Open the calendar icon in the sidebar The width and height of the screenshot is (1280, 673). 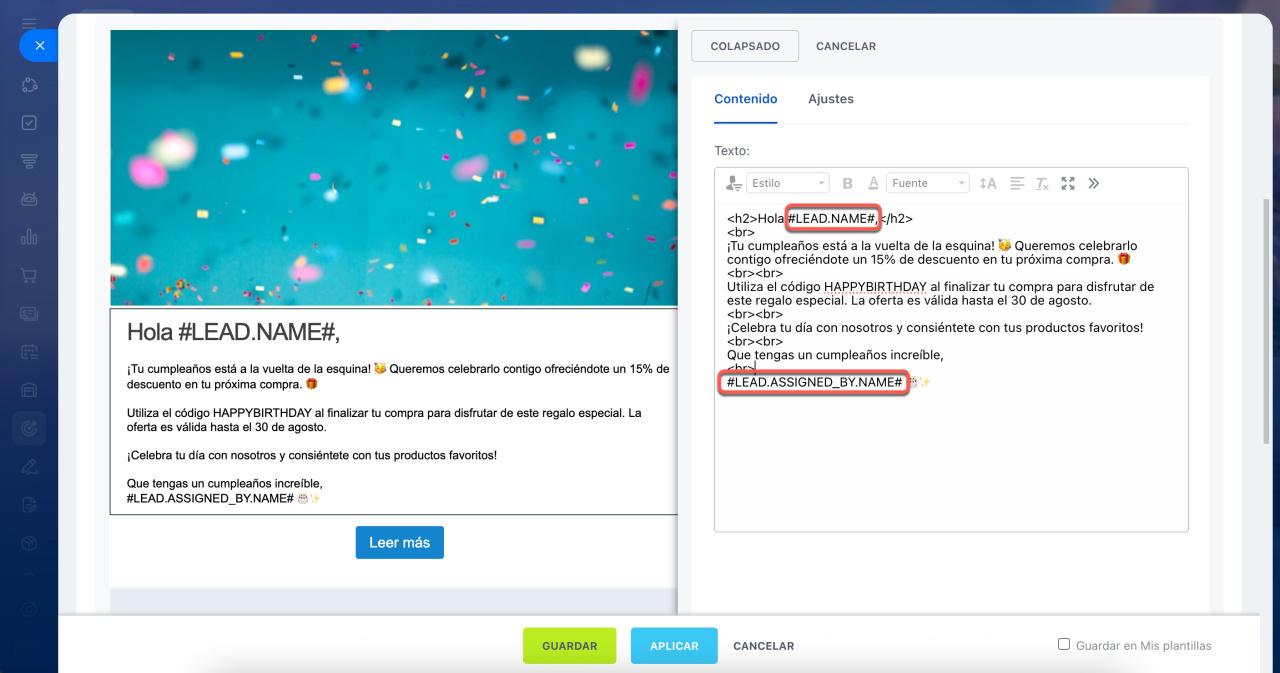29,351
